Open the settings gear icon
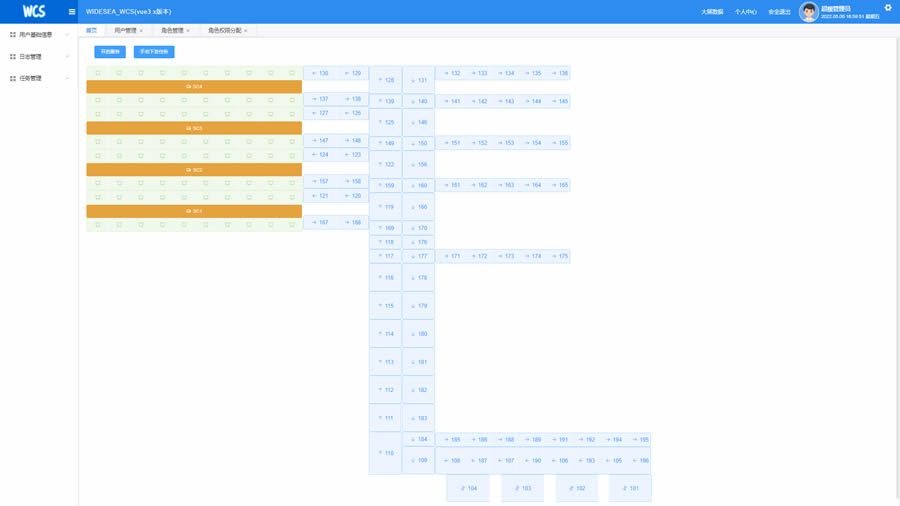Image resolution: width=900 pixels, height=506 pixels. coord(888,7)
